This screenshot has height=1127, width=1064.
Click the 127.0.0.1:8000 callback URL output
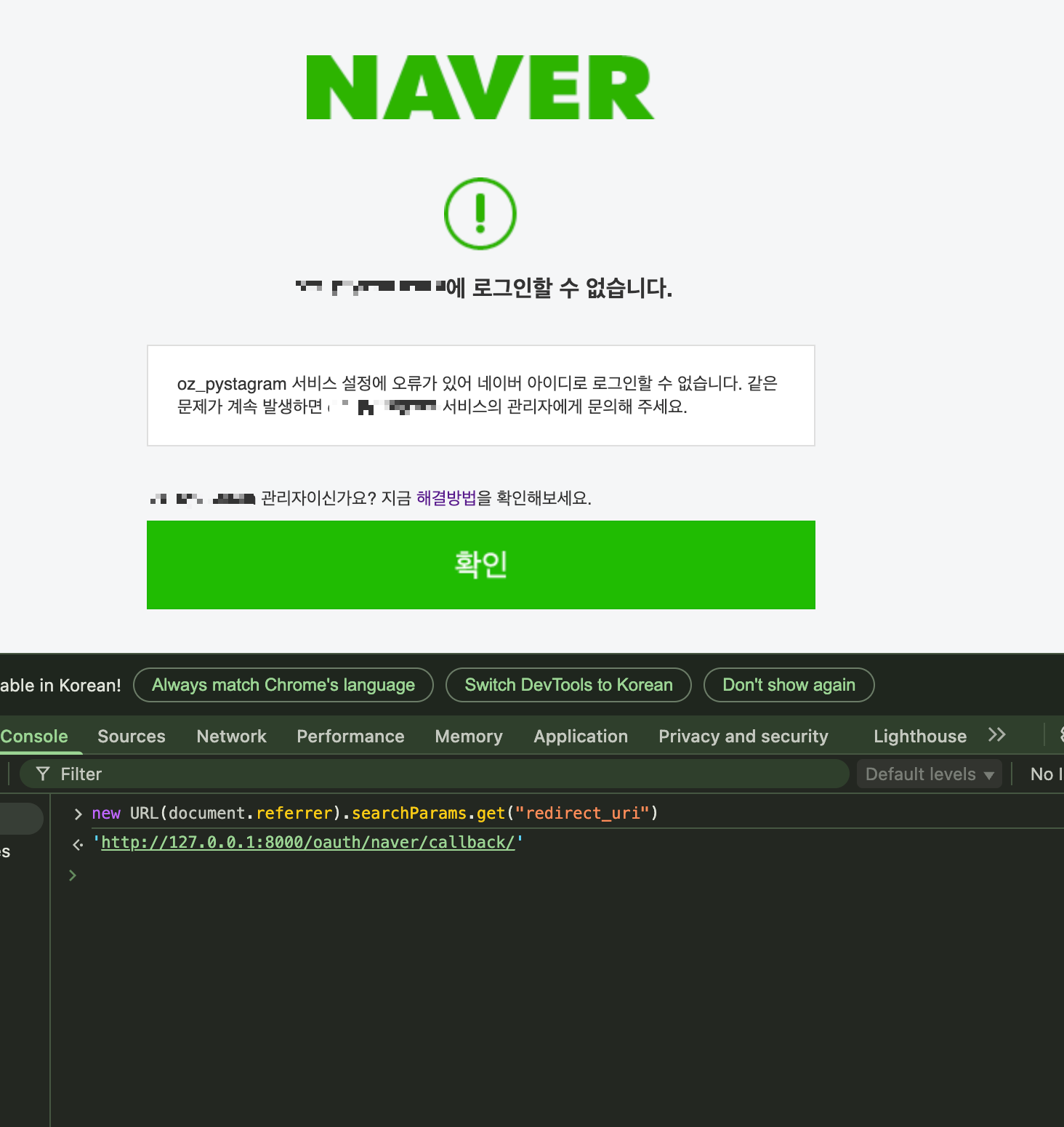pos(307,843)
